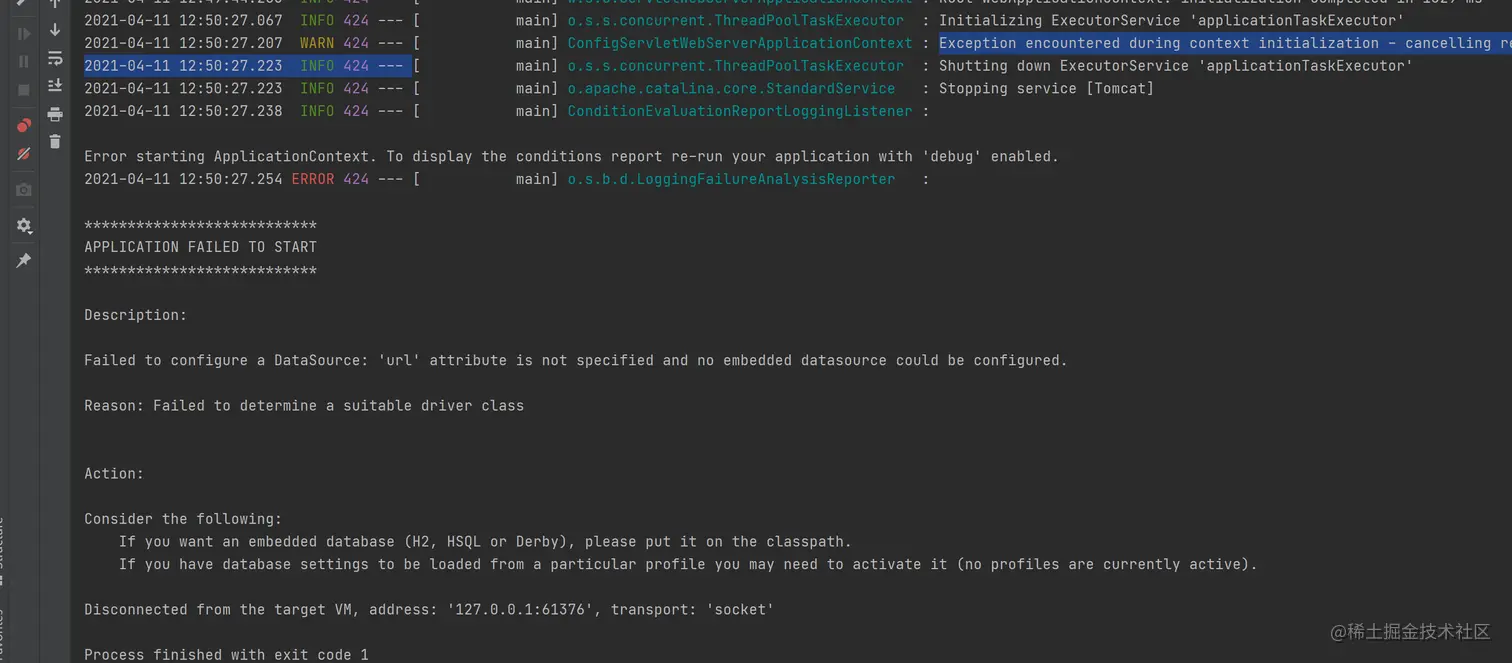1512x663 pixels.
Task: Click 'o.apache.catalina.core.StandardService' logger name
Action: [731, 88]
